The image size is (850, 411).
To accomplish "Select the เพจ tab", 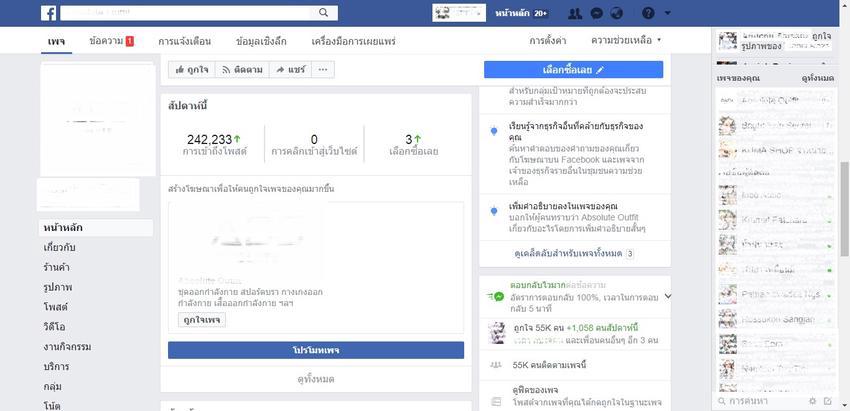I will (x=56, y=41).
